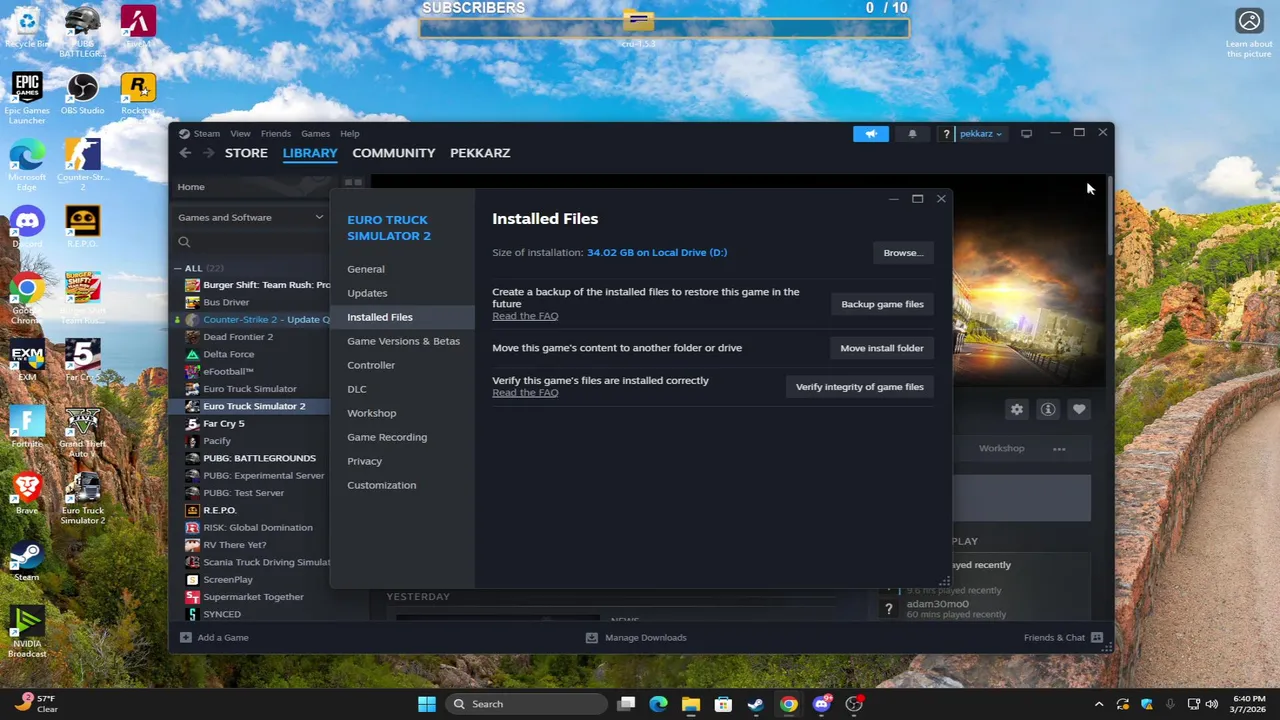
Task: Click the subscribers goal progress bar
Action: point(664,28)
